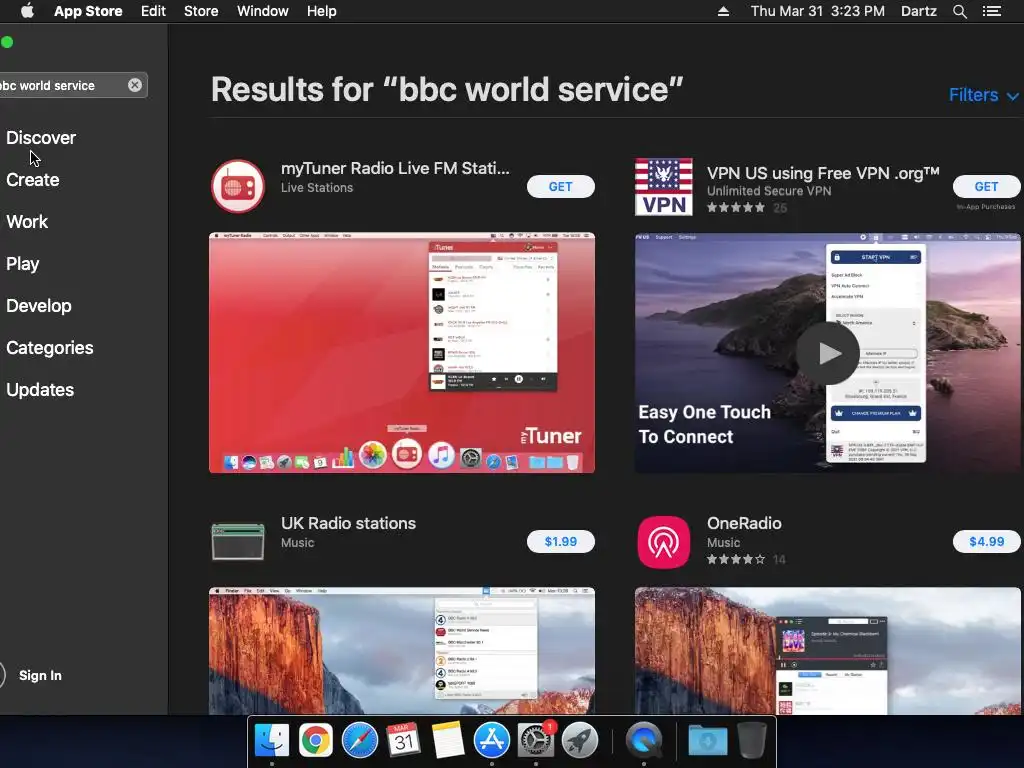Open the Window menu
This screenshot has height=768, width=1024.
(x=263, y=11)
